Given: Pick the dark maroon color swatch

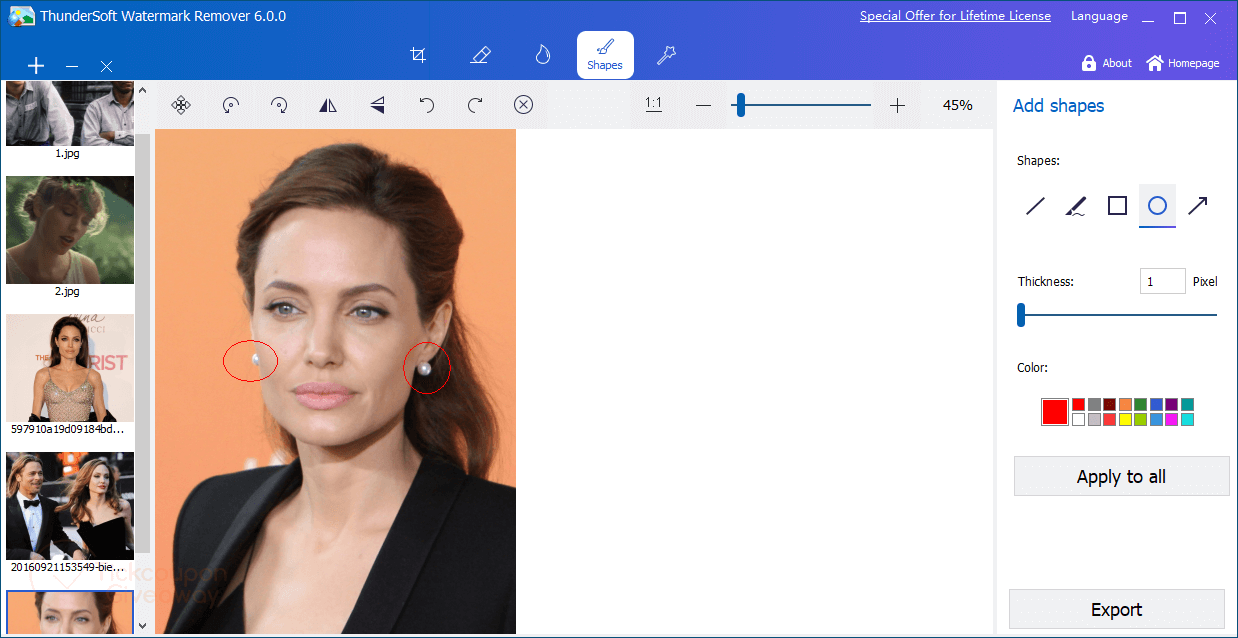Looking at the screenshot, I should (x=1109, y=405).
